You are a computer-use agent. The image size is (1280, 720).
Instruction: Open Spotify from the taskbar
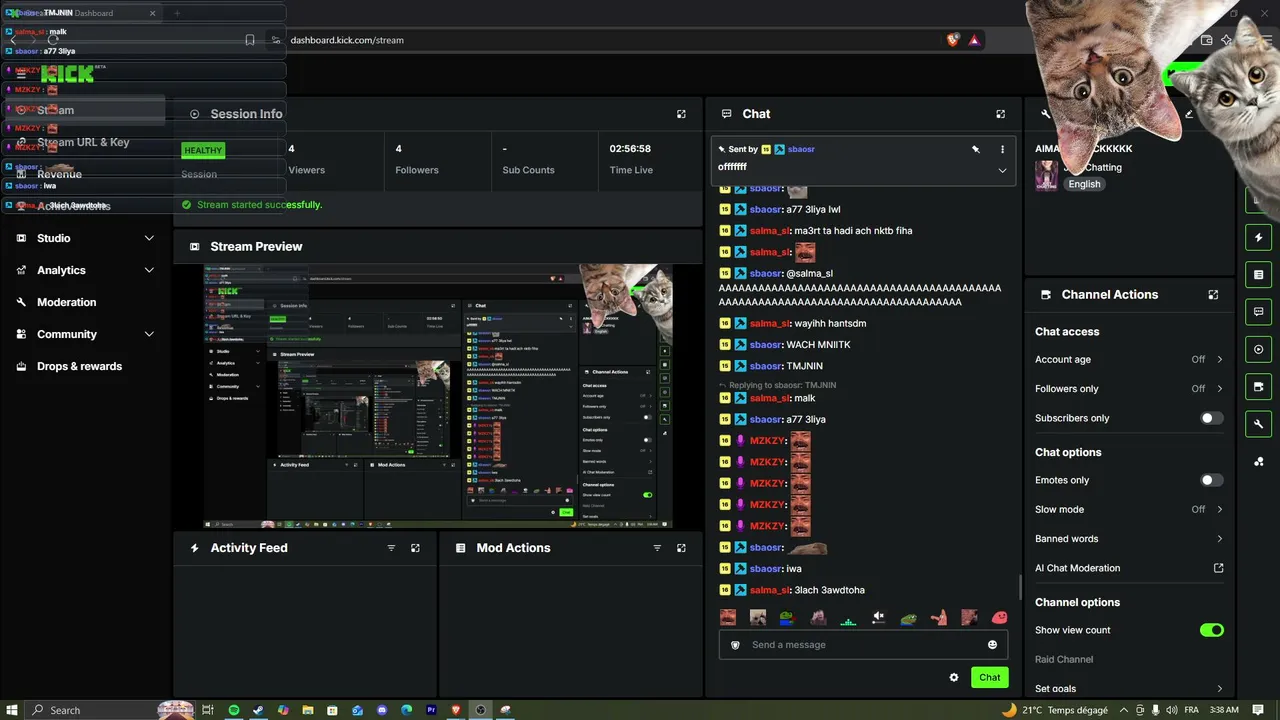coord(234,710)
